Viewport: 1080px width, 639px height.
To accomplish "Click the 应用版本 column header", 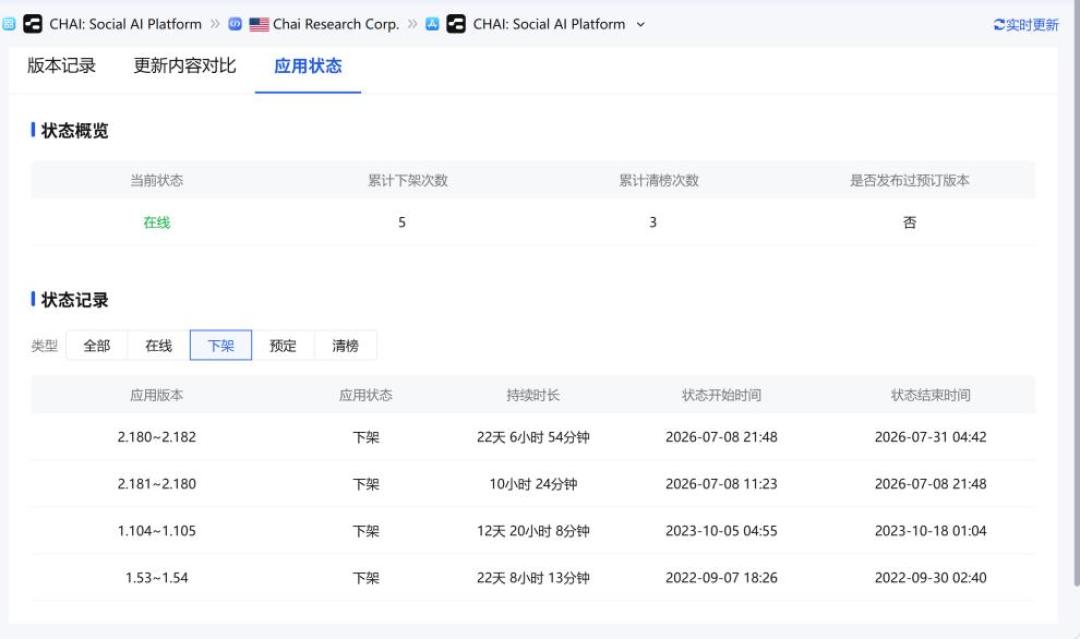I will pos(156,395).
